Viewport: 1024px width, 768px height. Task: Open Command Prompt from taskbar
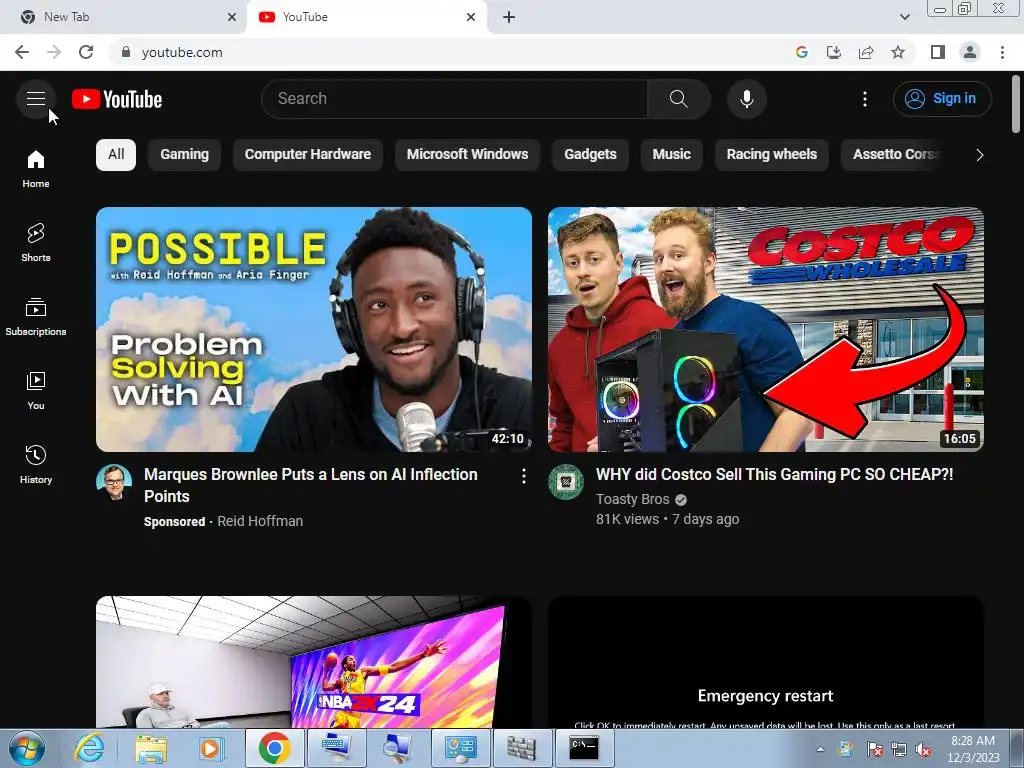pyautogui.click(x=583, y=748)
